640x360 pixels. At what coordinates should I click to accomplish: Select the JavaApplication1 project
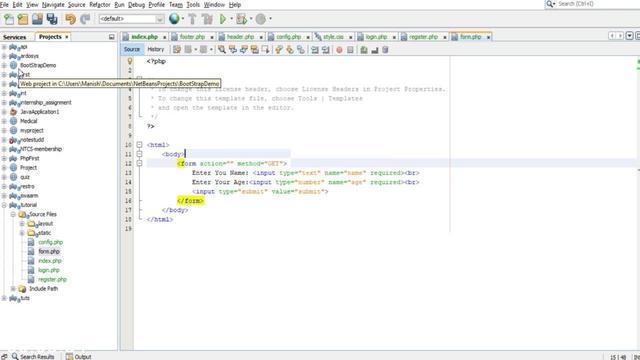(x=40, y=112)
